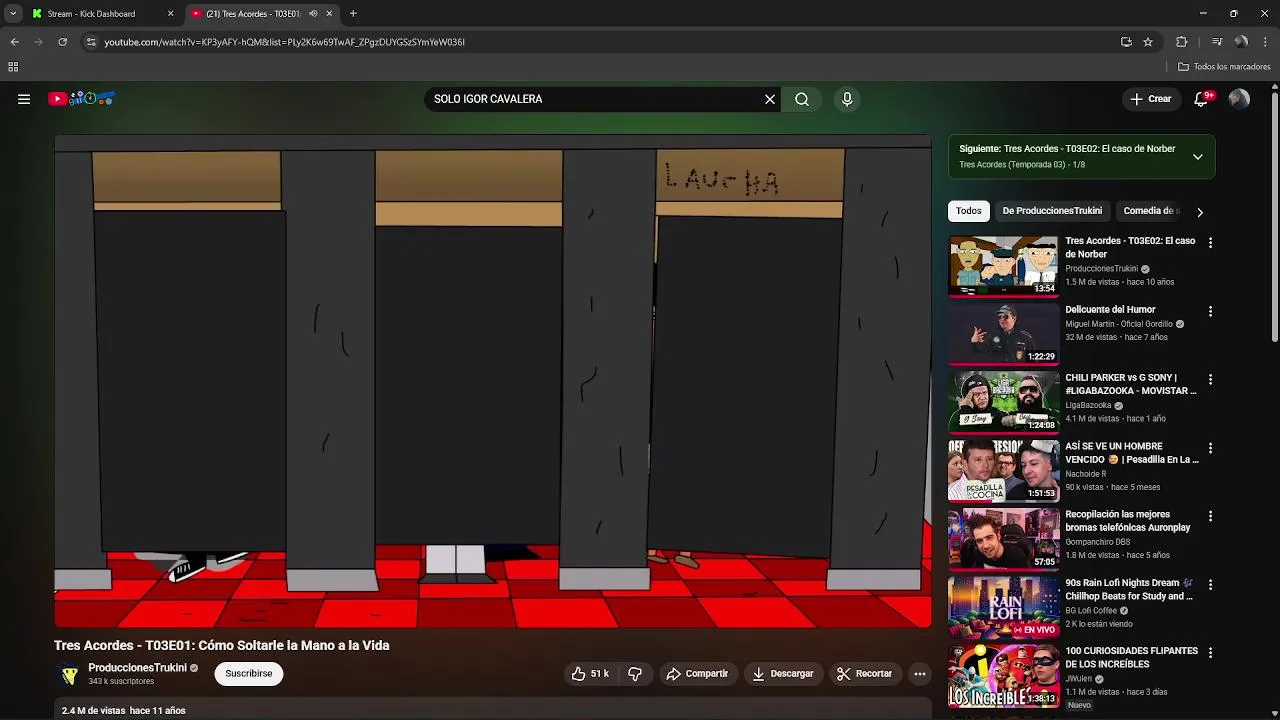Open the three-dot more actions menu under video
Screen dimensions: 1280x720
click(920, 674)
